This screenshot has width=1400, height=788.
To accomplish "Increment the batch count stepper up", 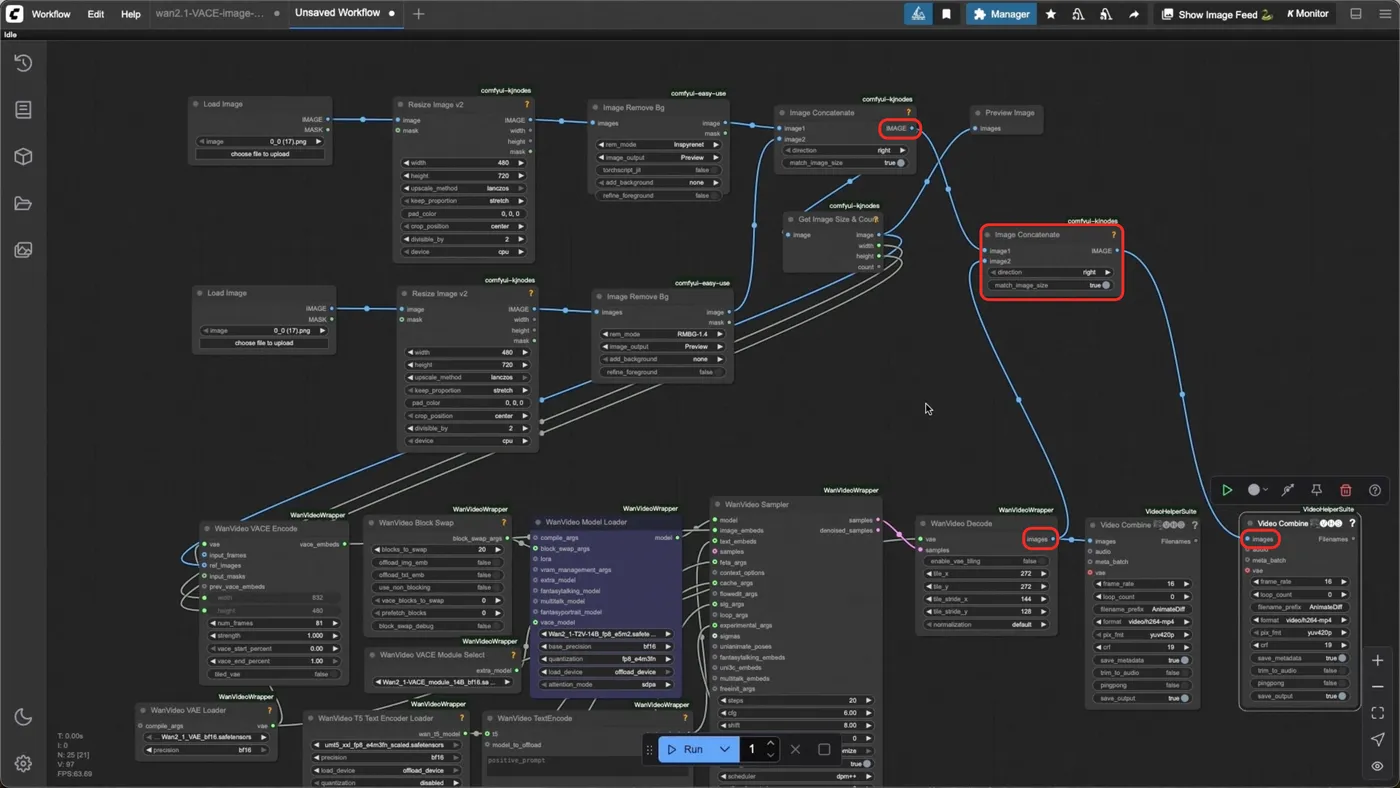I will 770,743.
